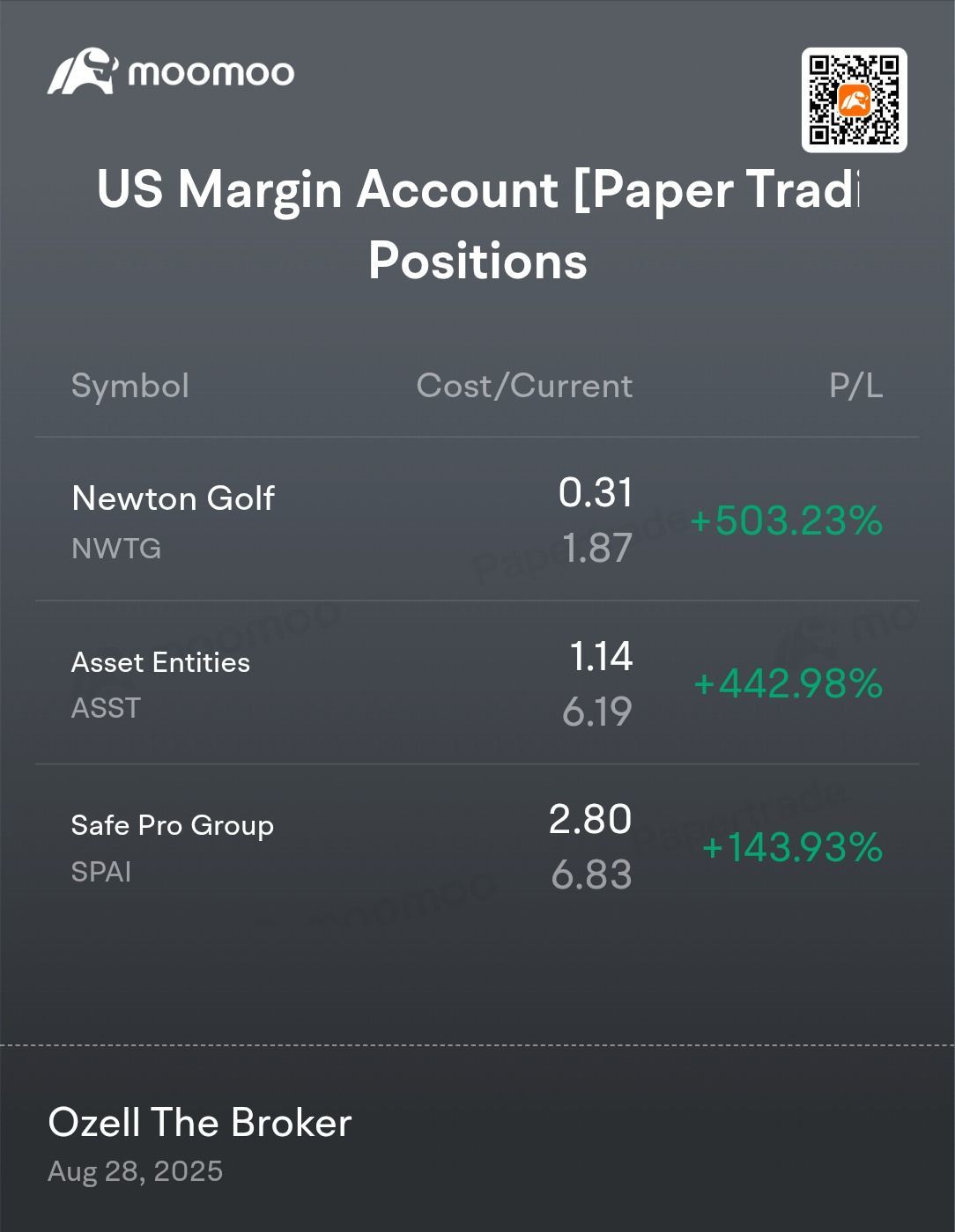This screenshot has height=1232, width=955.
Task: Click the Aug 28, 2025 date
Action: tap(136, 1171)
